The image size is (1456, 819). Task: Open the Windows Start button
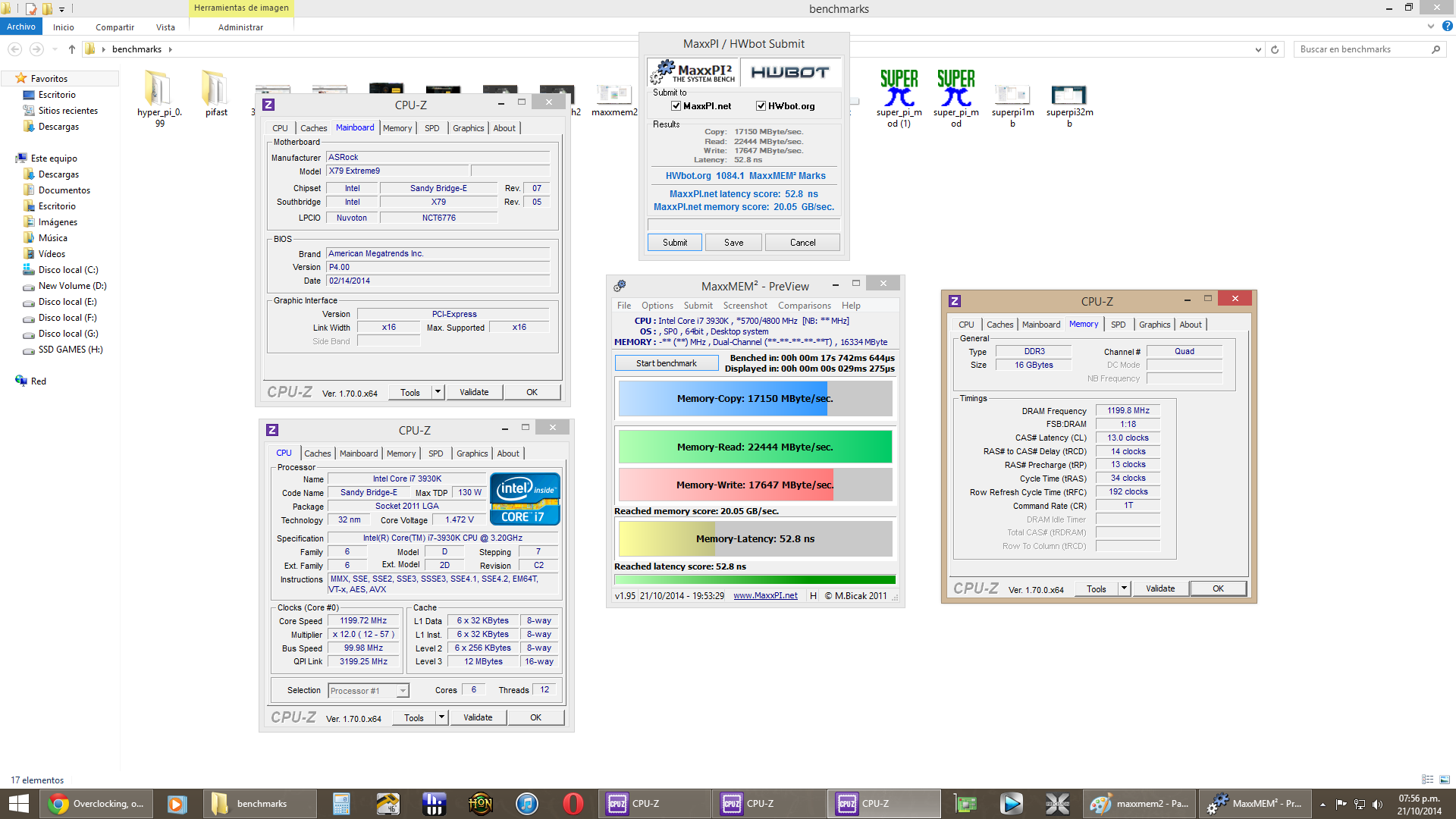[x=18, y=804]
